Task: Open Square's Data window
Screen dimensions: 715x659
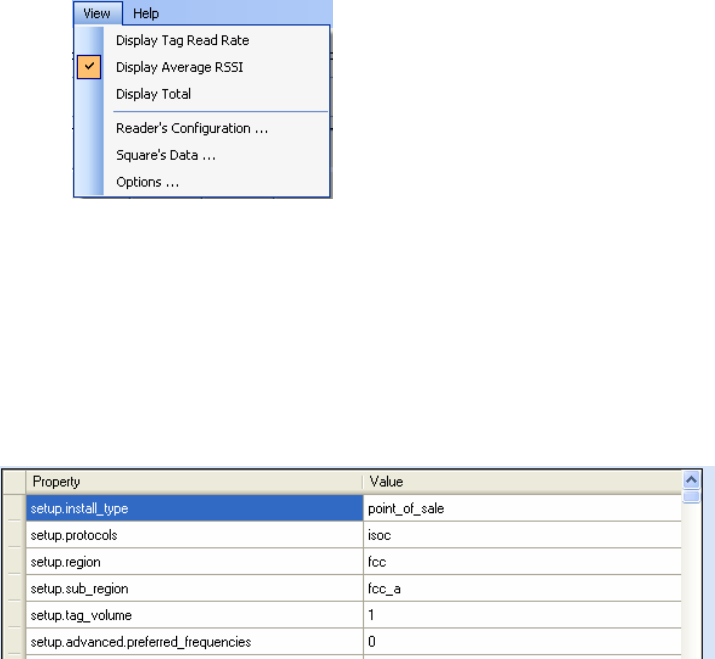Action: click(x=202, y=155)
